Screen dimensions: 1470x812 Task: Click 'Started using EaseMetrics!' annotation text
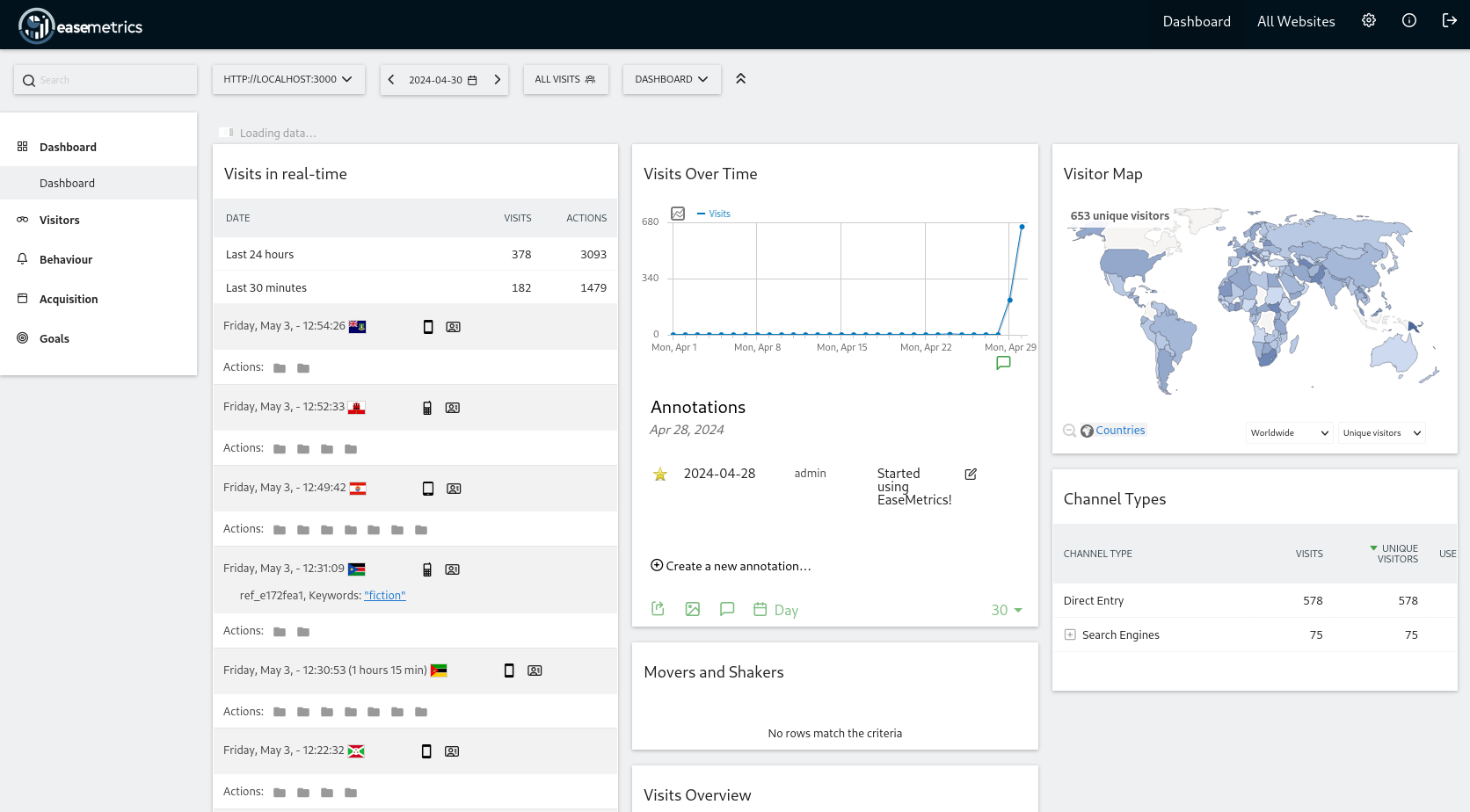[x=914, y=487]
